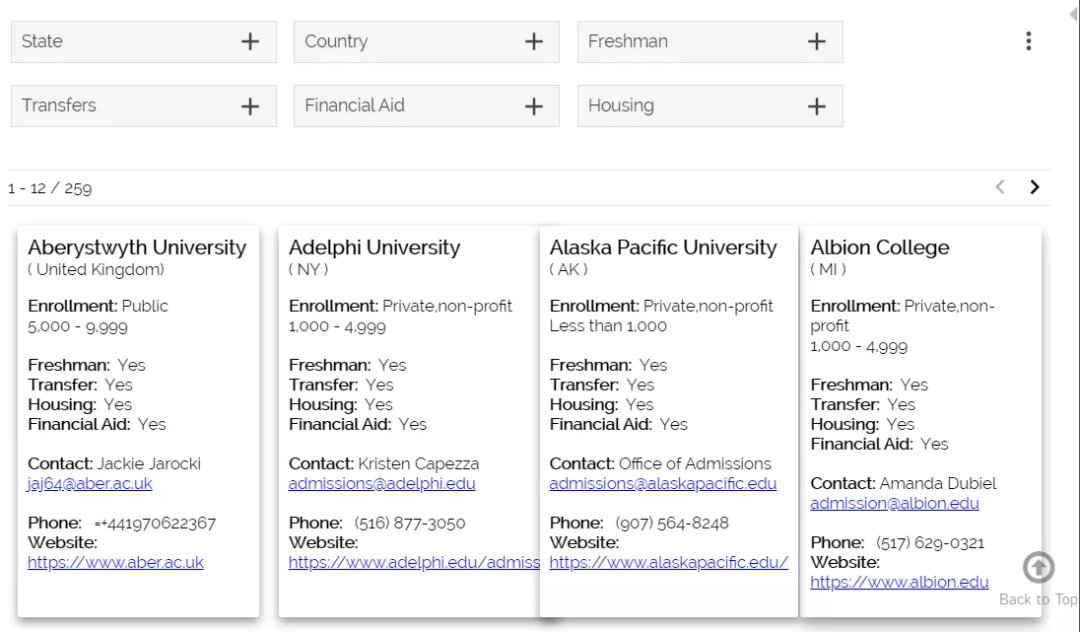Viewport: 1080px width, 632px height.
Task: Expand the Freshman filter
Action: pos(817,41)
